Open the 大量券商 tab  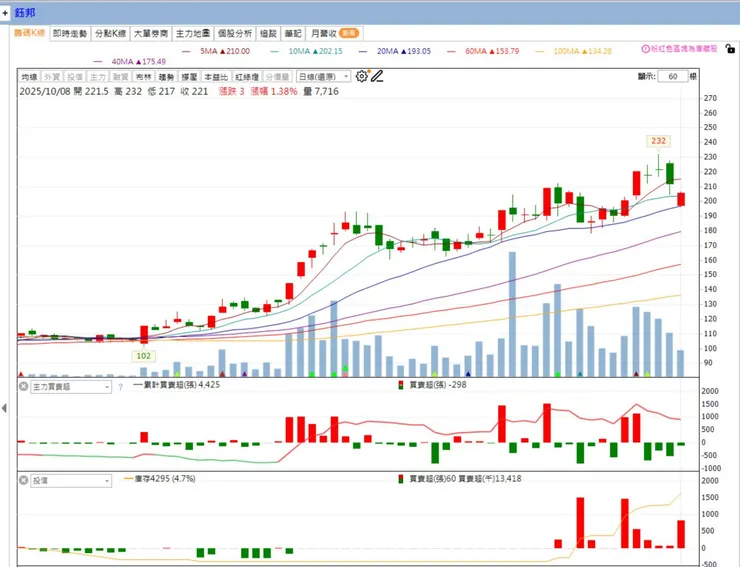[151, 34]
